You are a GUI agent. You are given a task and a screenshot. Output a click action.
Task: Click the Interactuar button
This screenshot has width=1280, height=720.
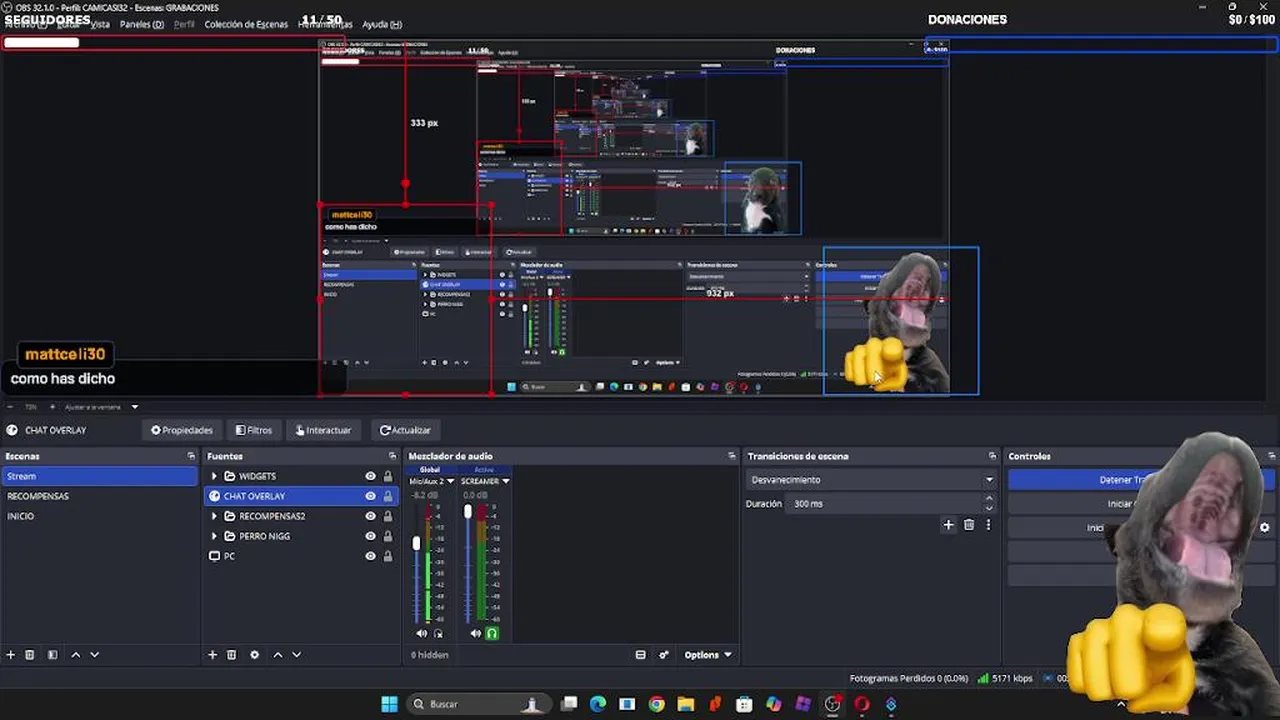(323, 430)
